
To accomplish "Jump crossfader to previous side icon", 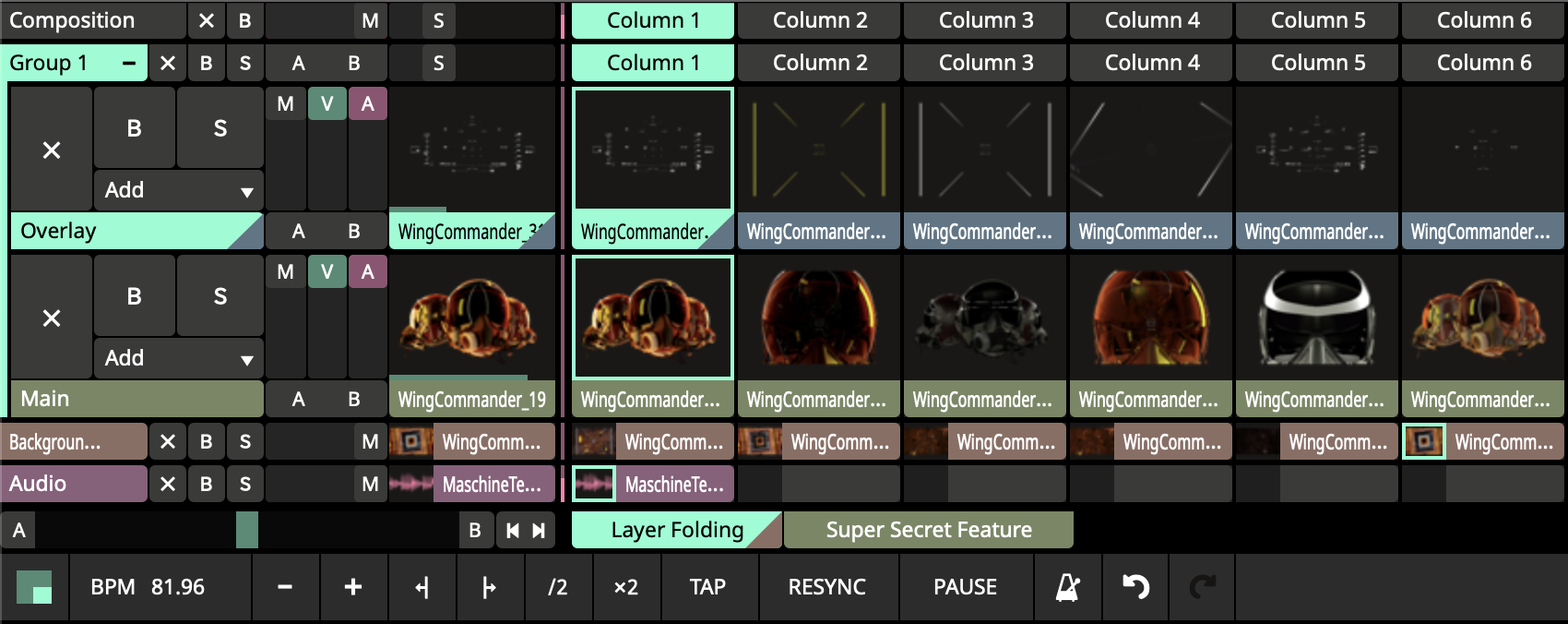I will point(513,530).
